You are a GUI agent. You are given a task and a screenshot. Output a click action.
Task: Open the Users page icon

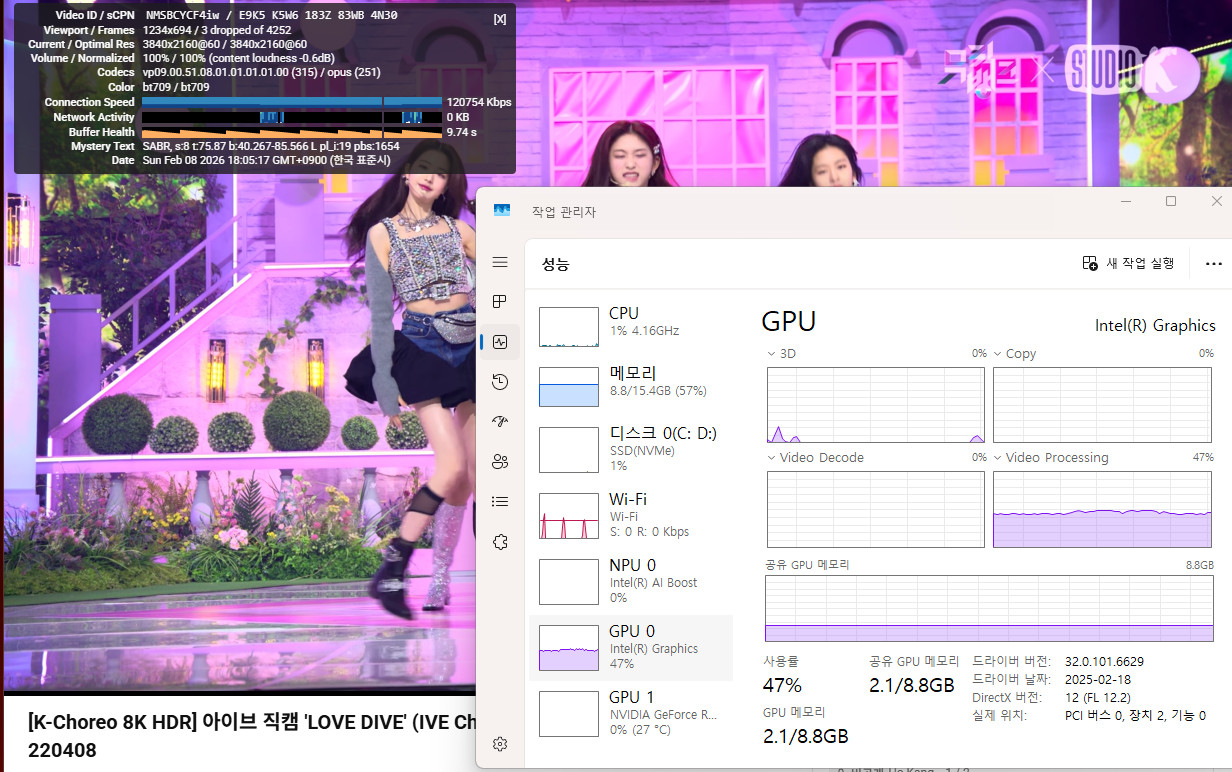tap(500, 461)
